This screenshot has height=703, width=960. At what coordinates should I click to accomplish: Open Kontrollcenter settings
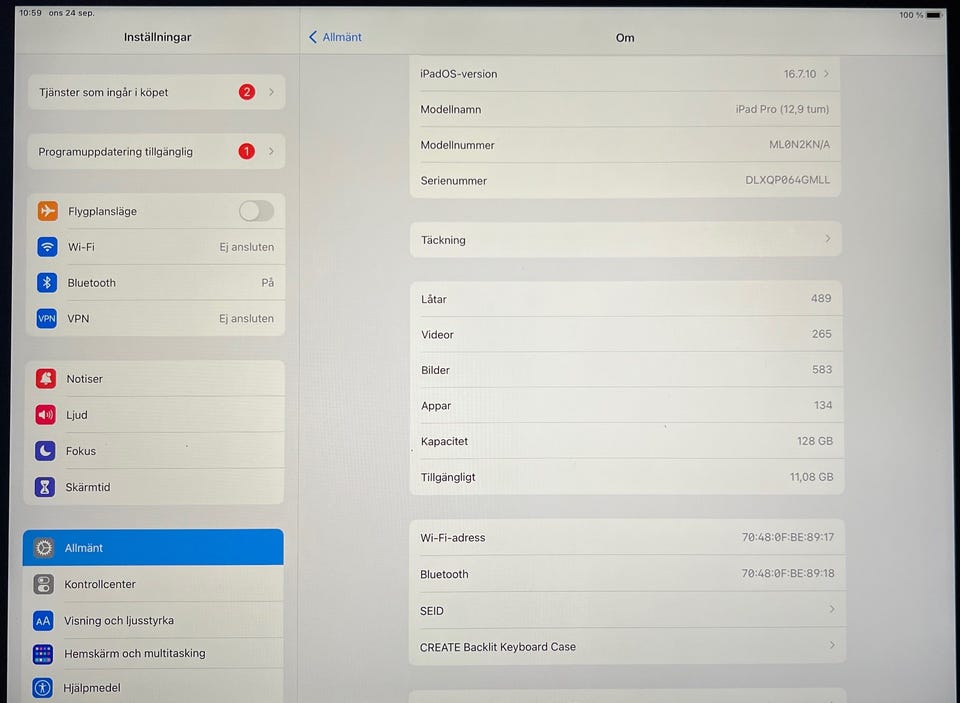click(x=153, y=584)
